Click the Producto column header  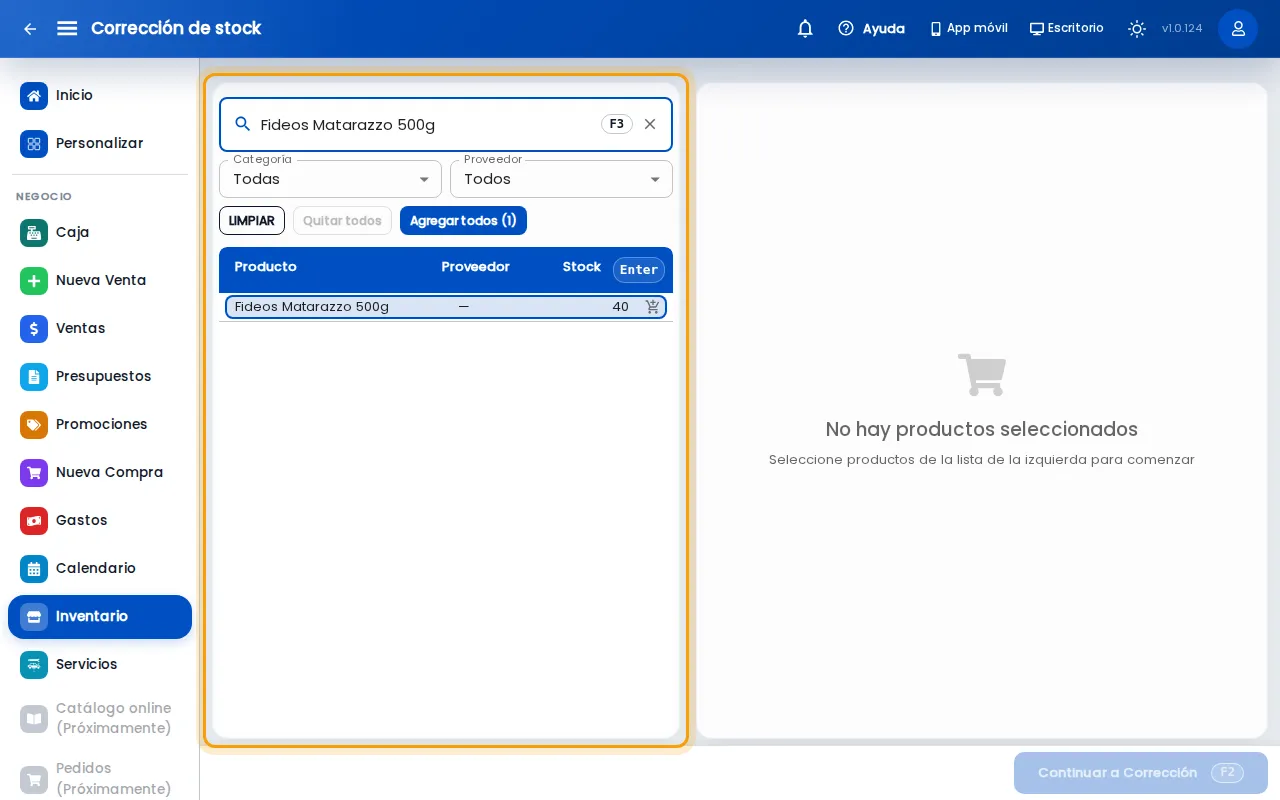click(265, 267)
